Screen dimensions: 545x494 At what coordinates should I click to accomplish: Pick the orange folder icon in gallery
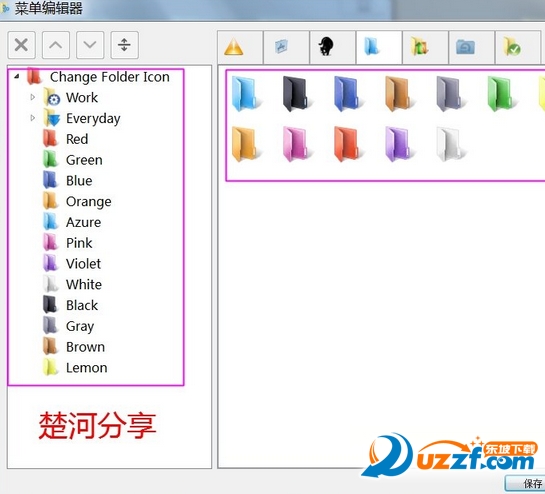point(245,144)
